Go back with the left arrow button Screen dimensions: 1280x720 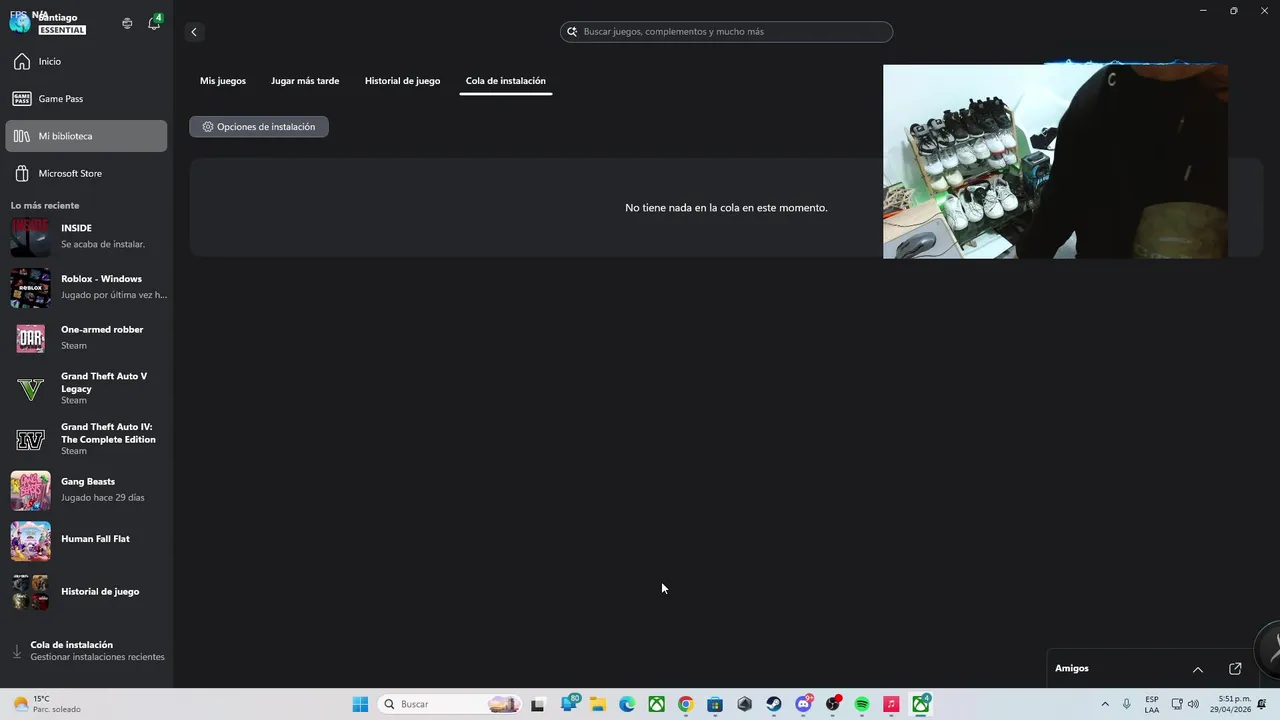click(x=194, y=32)
